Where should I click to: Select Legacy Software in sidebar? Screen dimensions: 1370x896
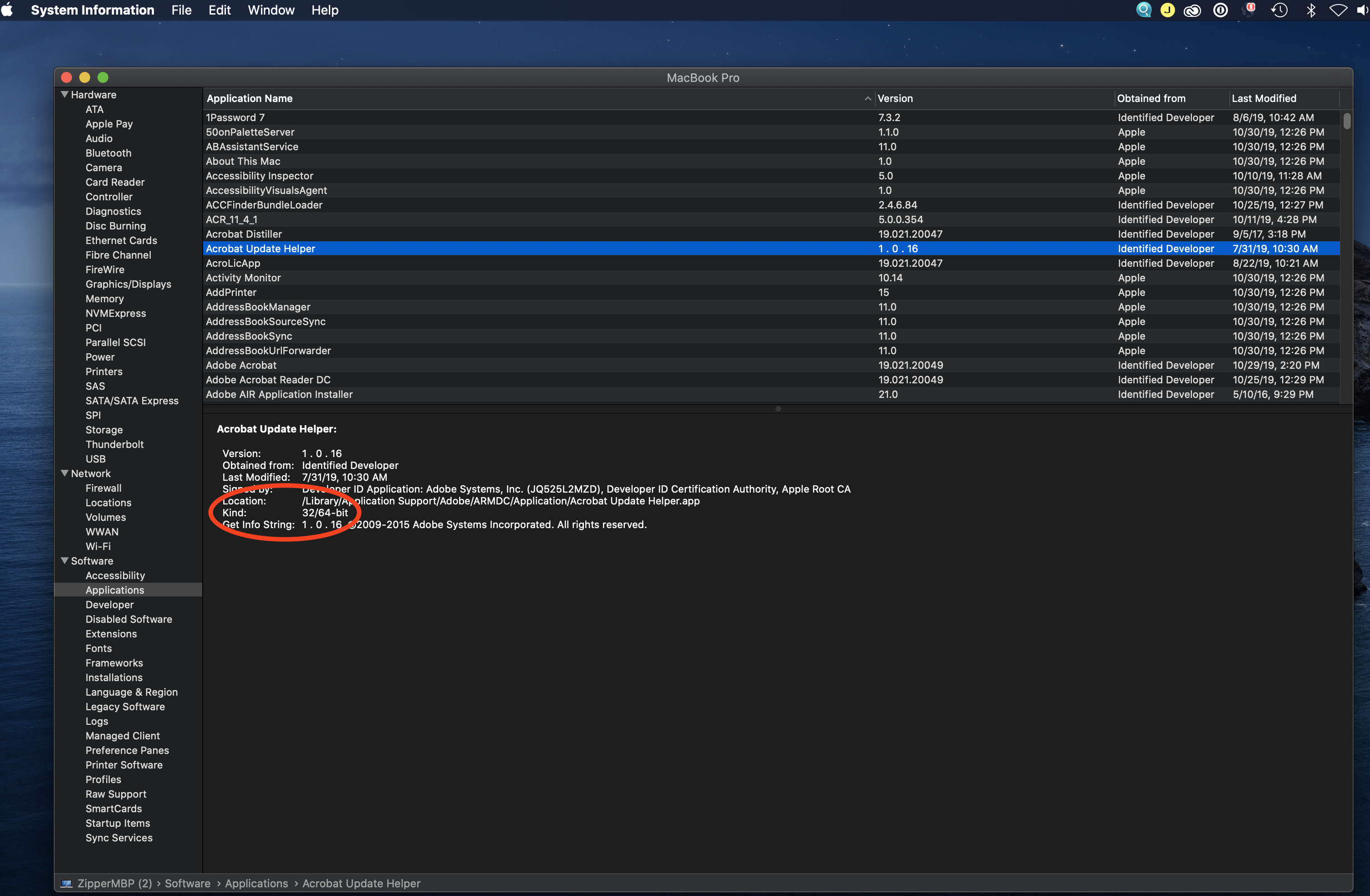[x=125, y=707]
